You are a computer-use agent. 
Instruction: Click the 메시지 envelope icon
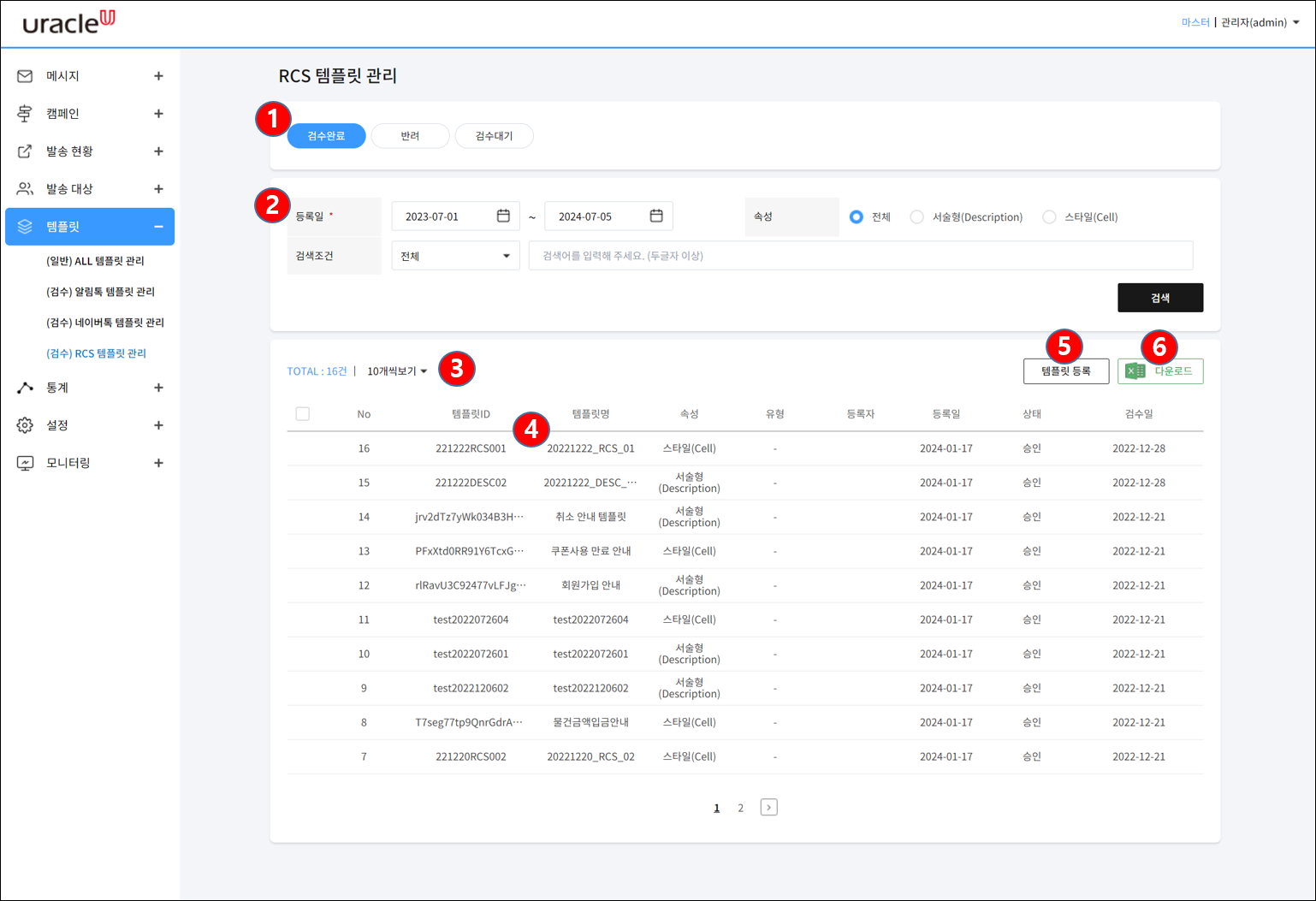pyautogui.click(x=25, y=76)
